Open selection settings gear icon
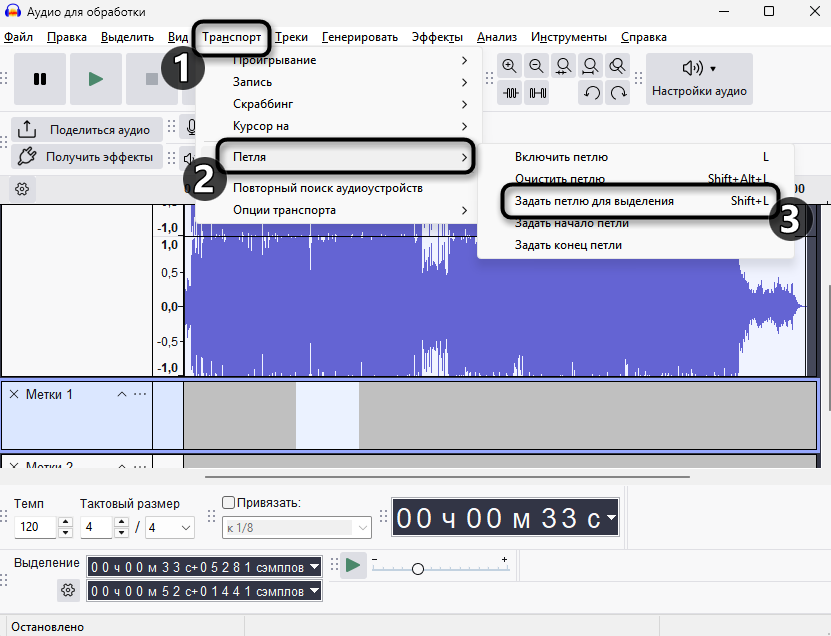 tap(68, 590)
